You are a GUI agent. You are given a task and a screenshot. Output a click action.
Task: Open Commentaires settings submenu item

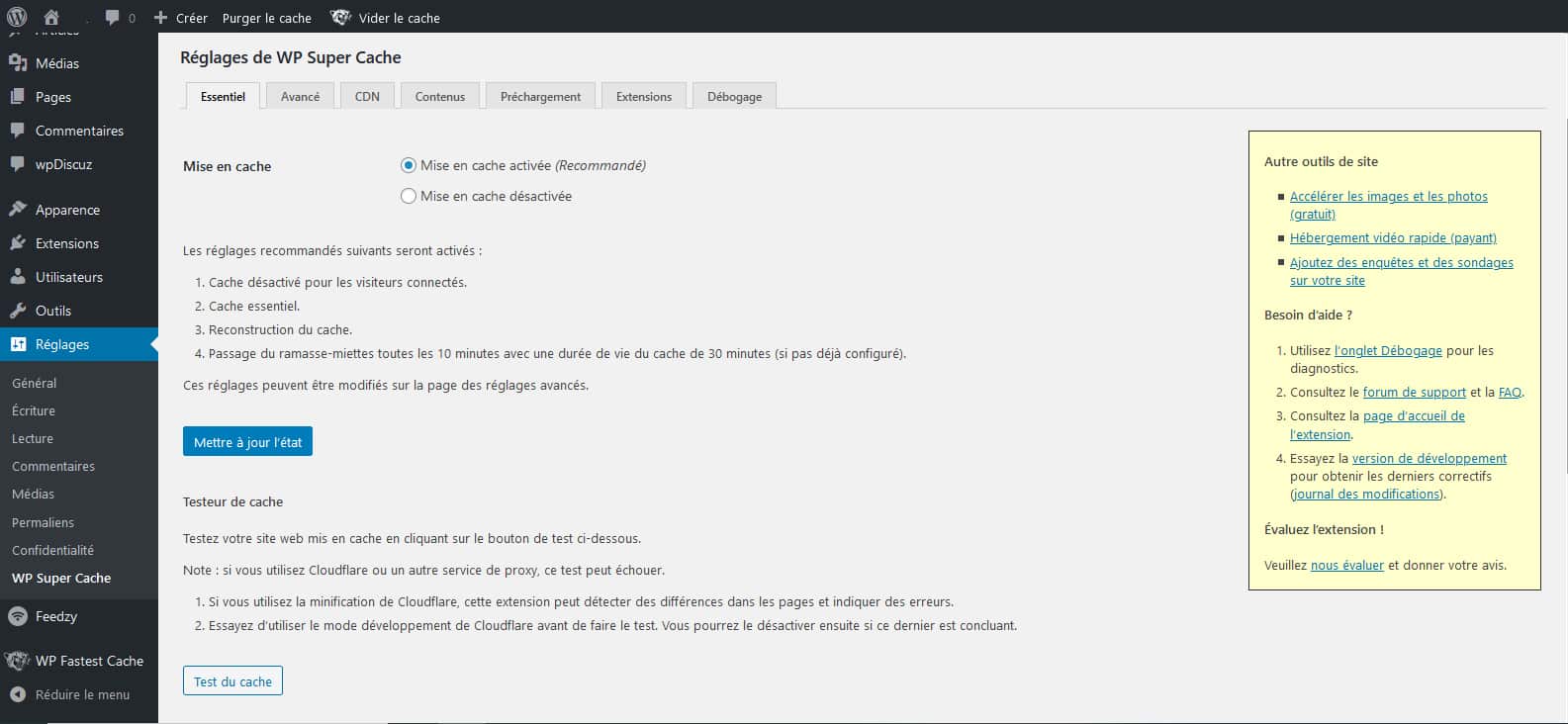53,466
